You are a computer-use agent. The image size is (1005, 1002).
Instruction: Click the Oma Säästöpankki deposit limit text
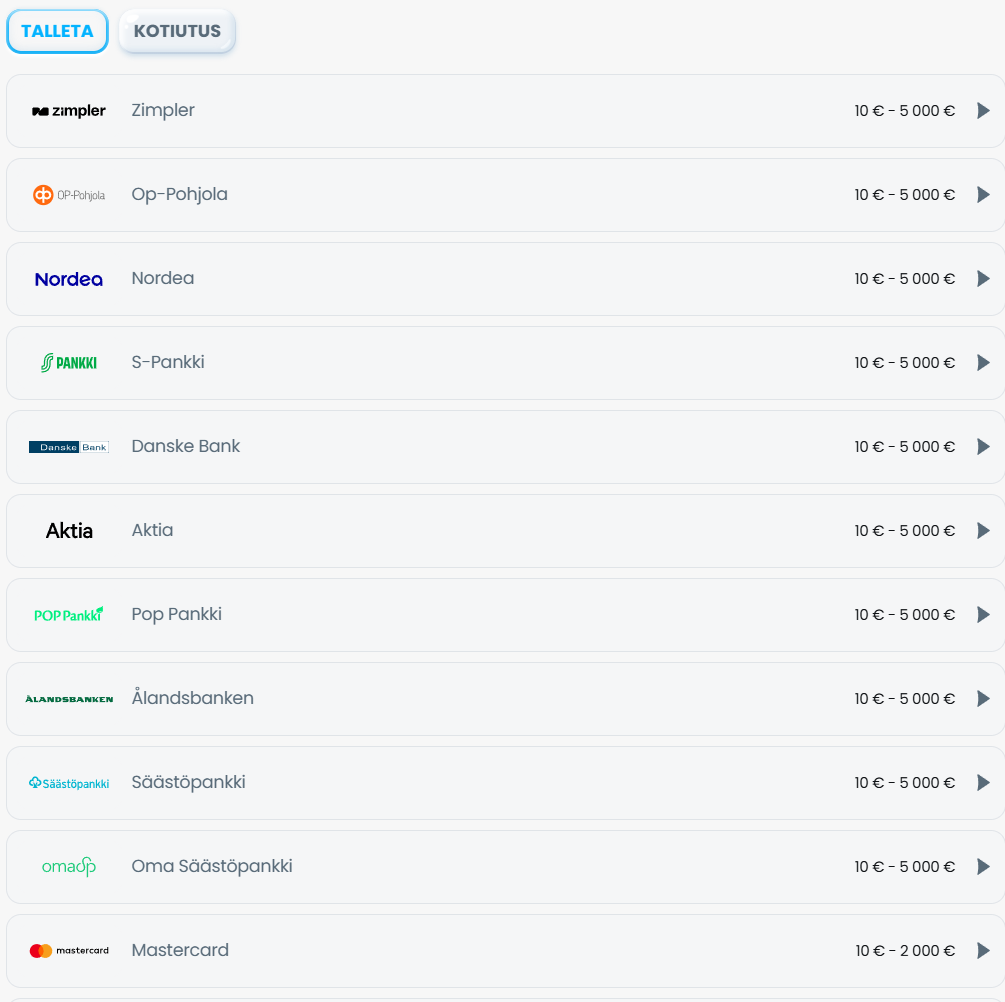(905, 867)
